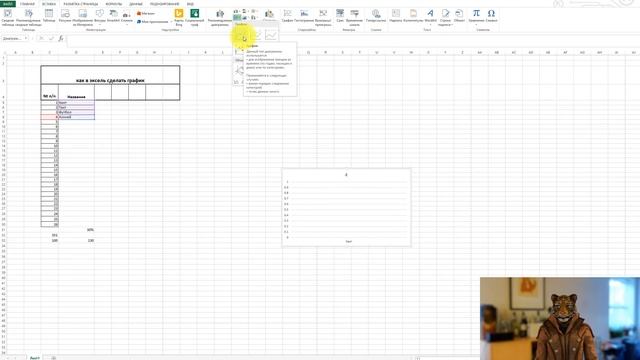Viewport: 640px width, 360px height.
Task: Click the formula bar Cancel (X) button
Action: 41,38
